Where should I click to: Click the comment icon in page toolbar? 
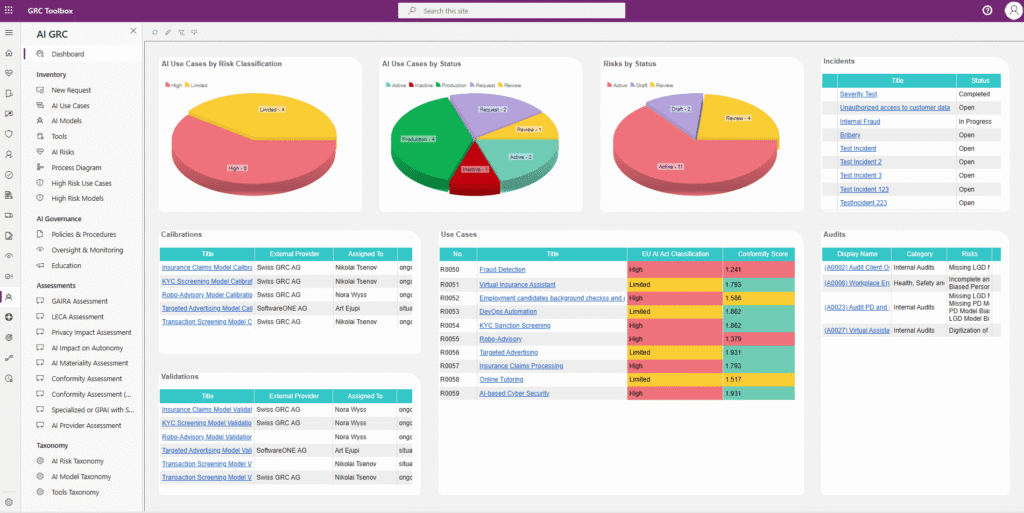[194, 32]
